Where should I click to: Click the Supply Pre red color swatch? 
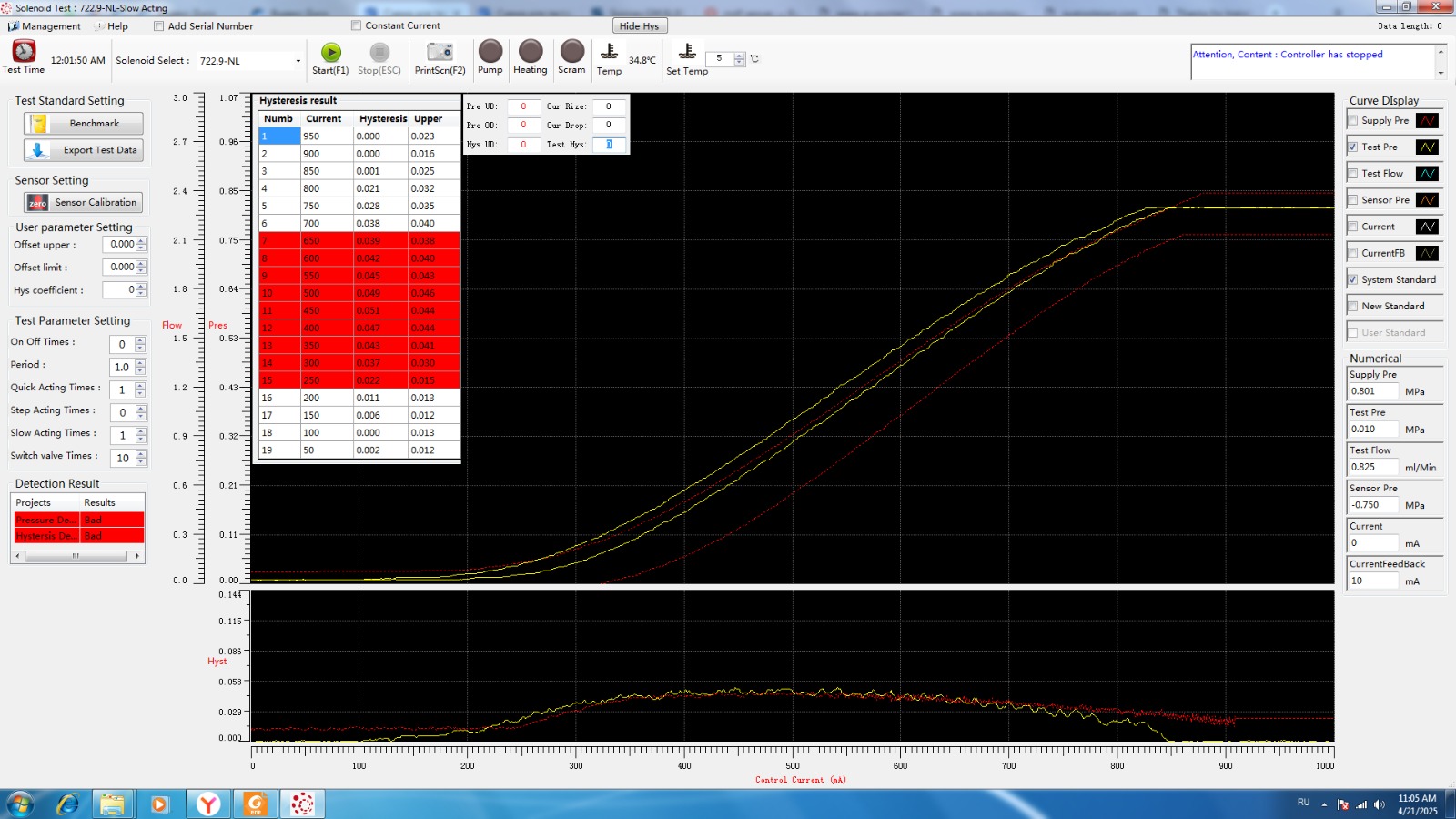pos(1427,120)
